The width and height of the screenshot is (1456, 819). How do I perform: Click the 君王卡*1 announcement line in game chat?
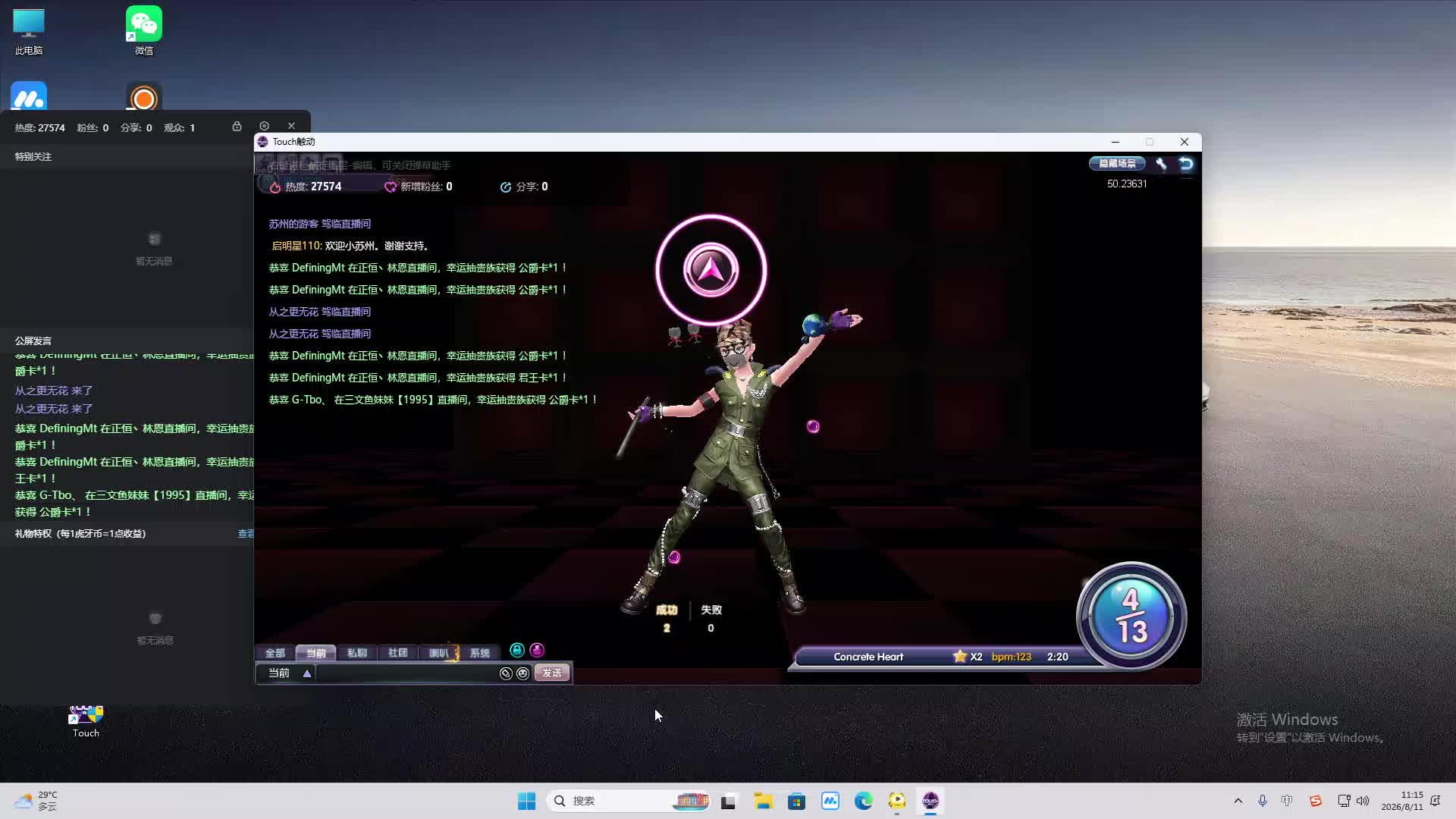tap(417, 378)
